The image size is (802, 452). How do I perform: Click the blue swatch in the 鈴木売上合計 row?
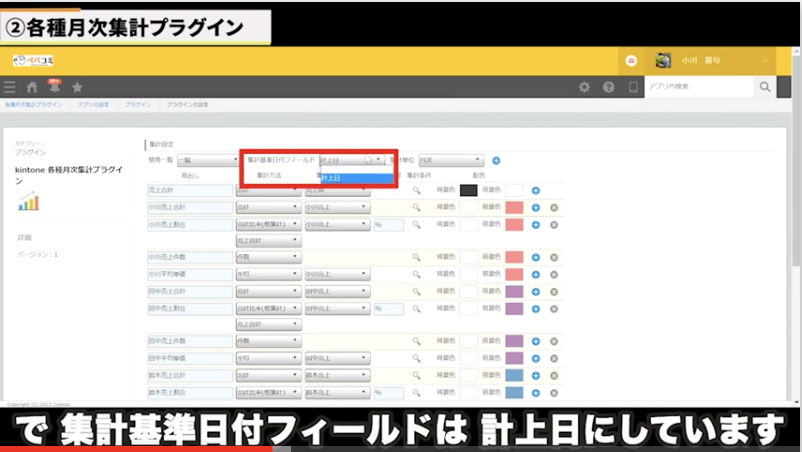point(514,375)
